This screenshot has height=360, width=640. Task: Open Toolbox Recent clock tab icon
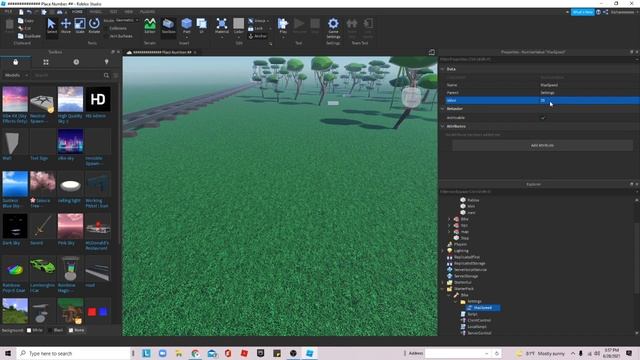(x=76, y=62)
